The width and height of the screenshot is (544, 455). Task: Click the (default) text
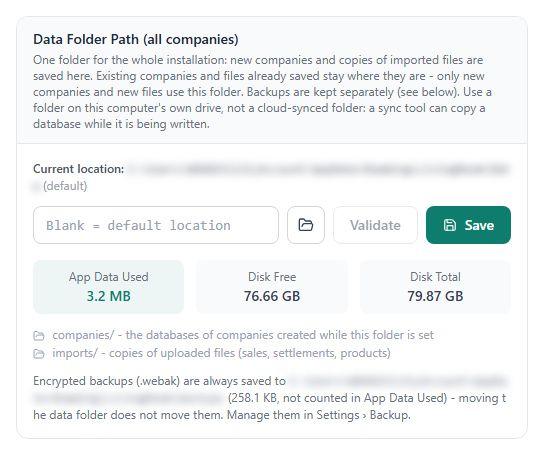(65, 186)
